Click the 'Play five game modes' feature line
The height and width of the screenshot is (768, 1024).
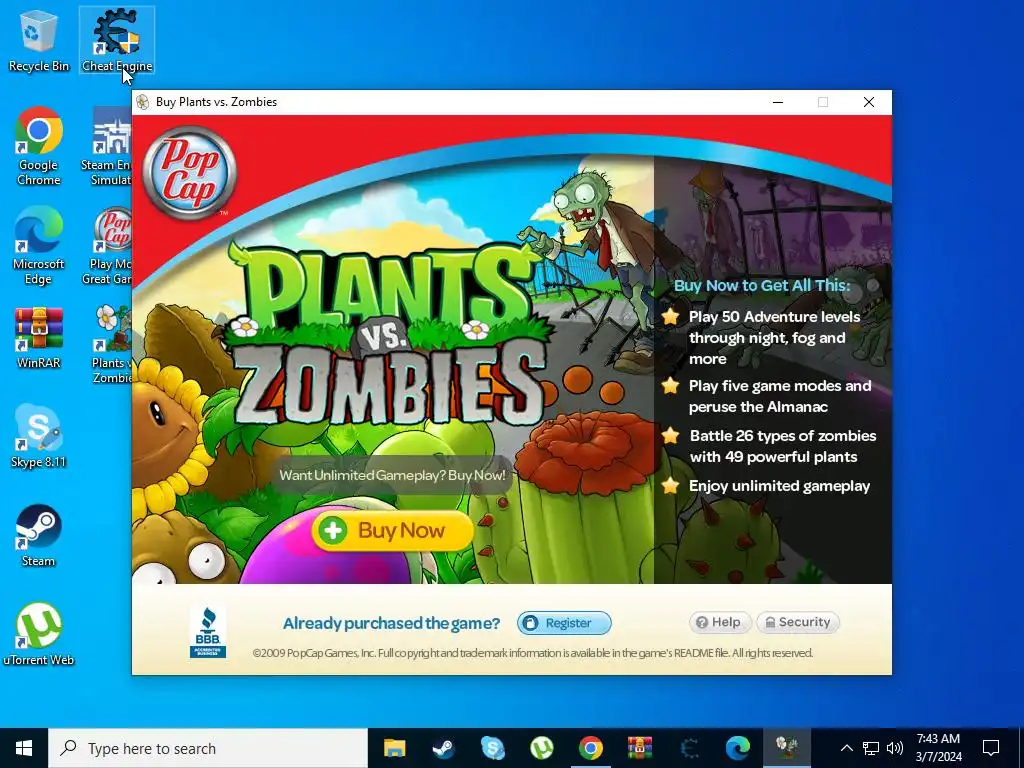click(x=780, y=396)
